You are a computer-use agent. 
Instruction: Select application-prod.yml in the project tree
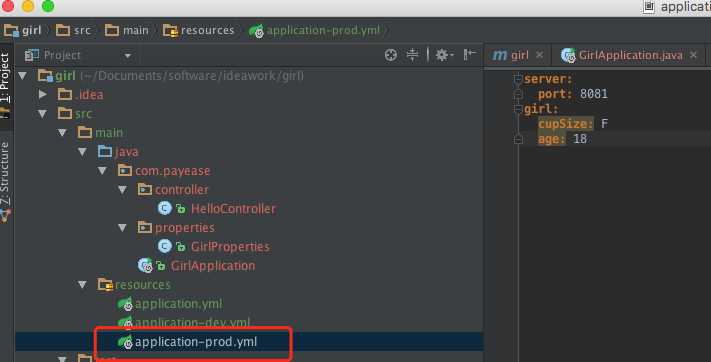(196, 342)
